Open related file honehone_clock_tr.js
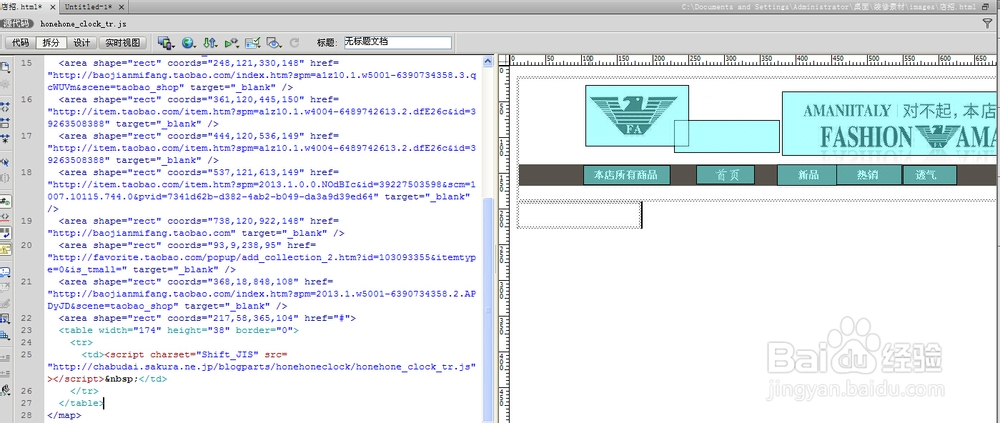This screenshot has width=1000, height=423. point(83,24)
